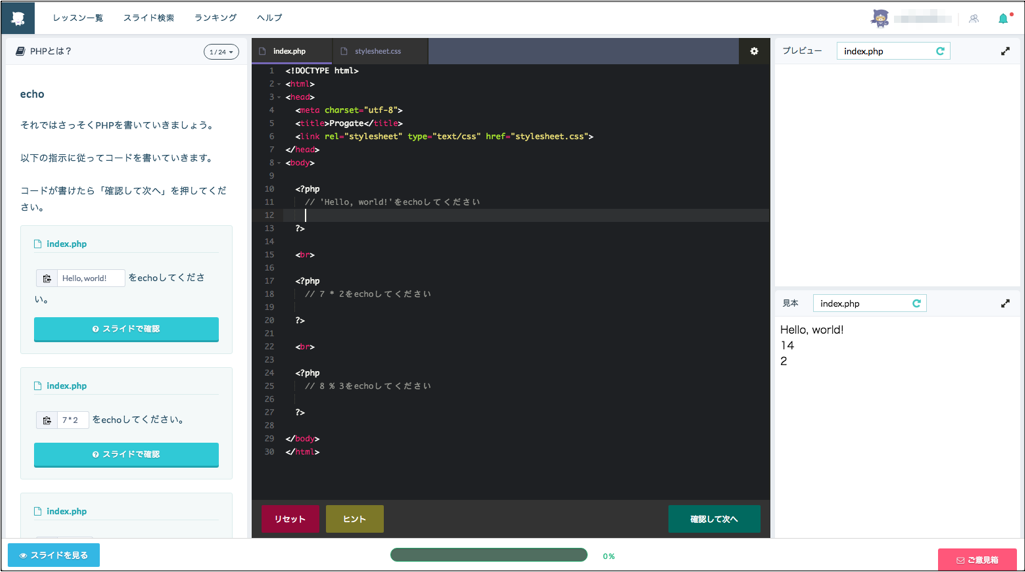Click スライドで確認 under Hello, world! task
The image size is (1025, 572).
(126, 329)
